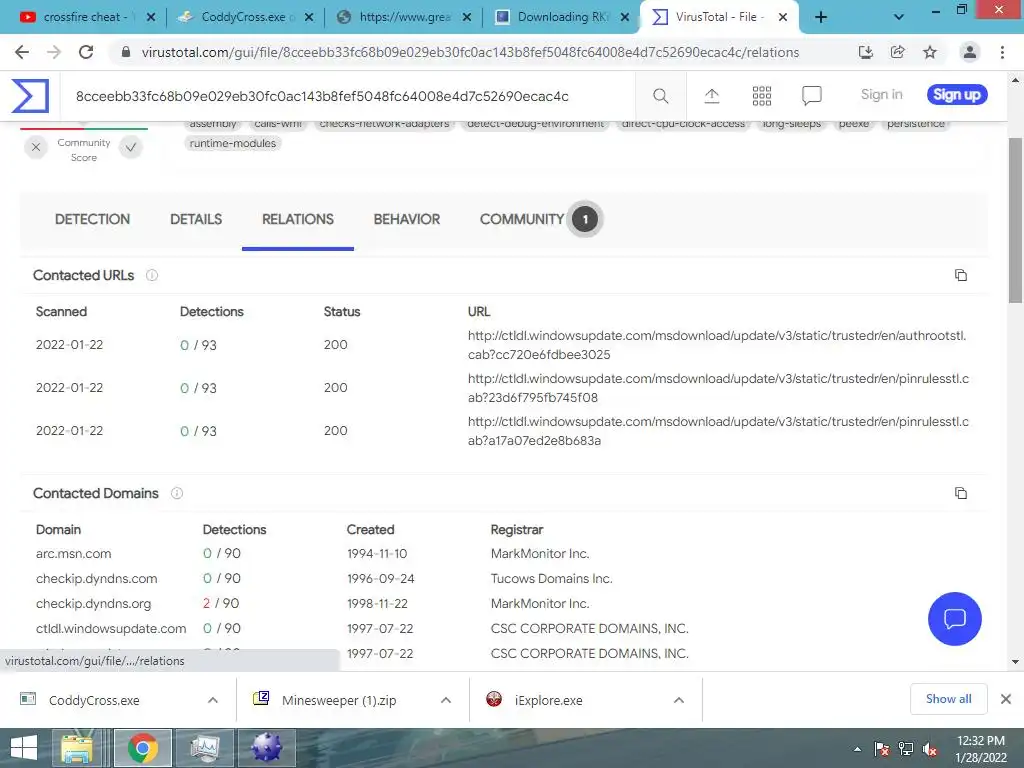Viewport: 1024px width, 768px height.
Task: Click the taskbar clock
Action: (980, 749)
